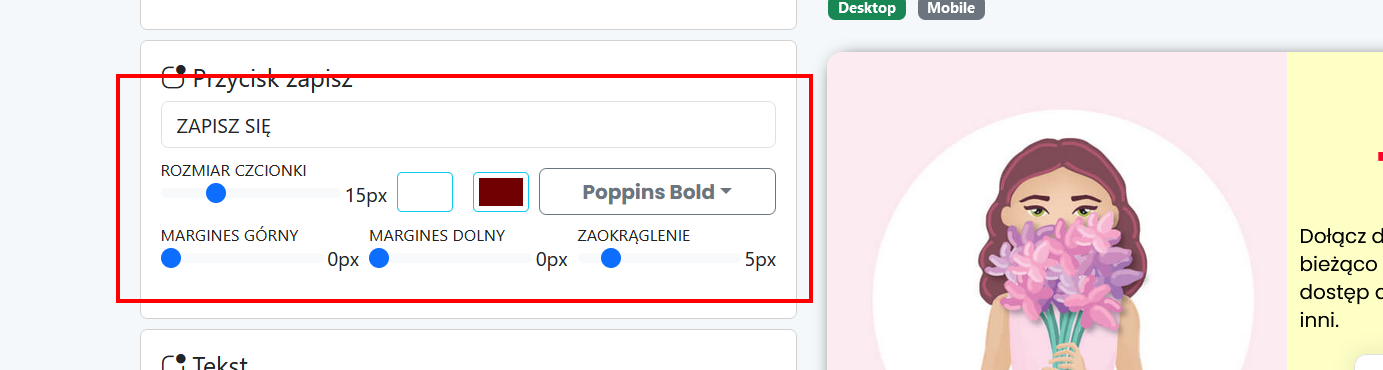This screenshot has width=1383, height=370.
Task: Click the Dołącz preview text
Action: click(x=1340, y=237)
